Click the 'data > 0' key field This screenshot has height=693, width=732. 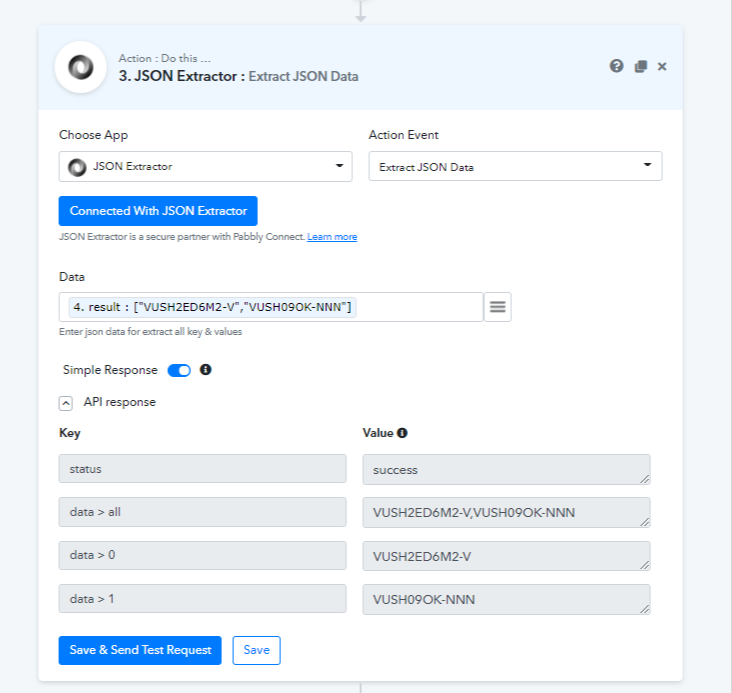203,555
